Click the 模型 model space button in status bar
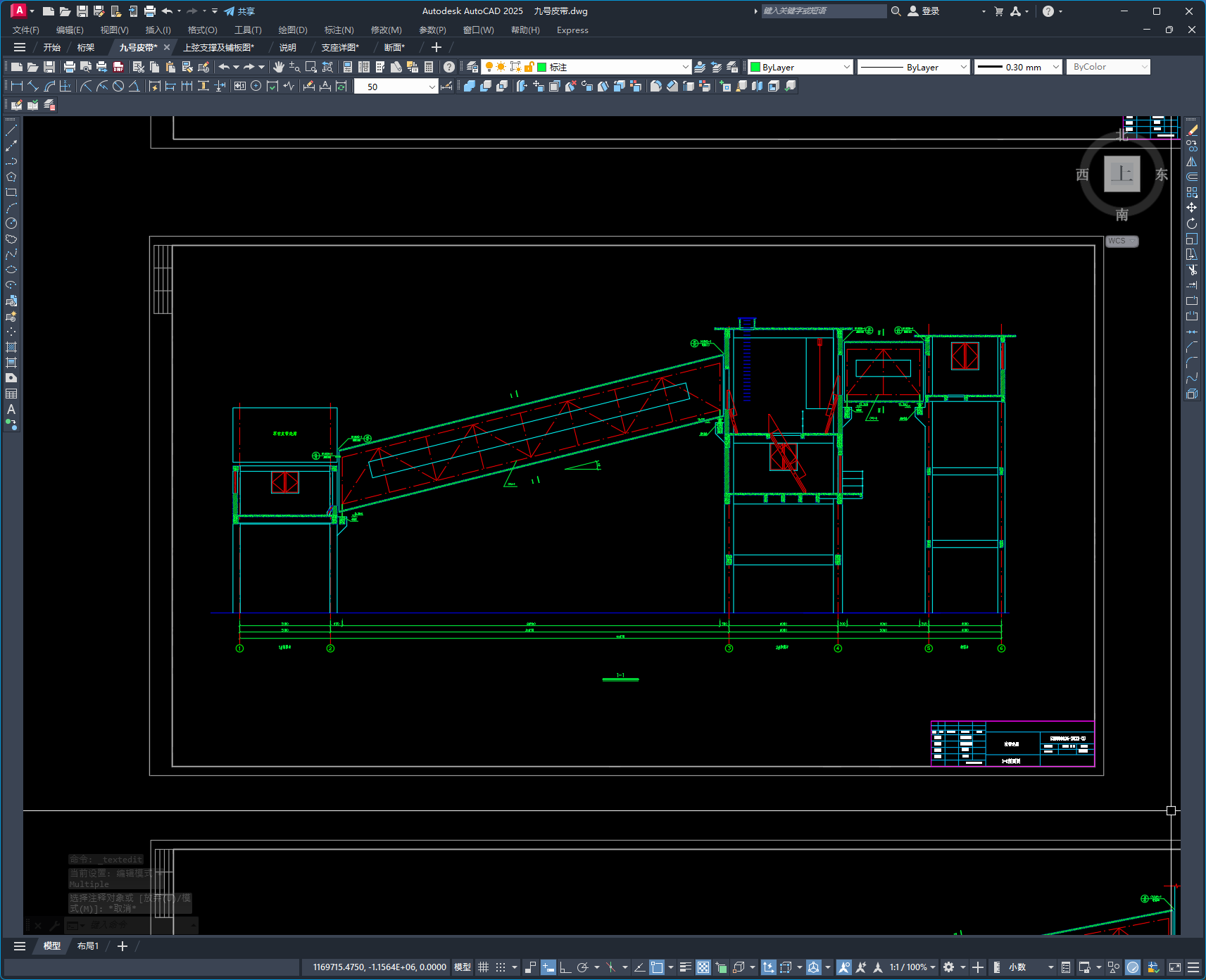 (x=462, y=967)
